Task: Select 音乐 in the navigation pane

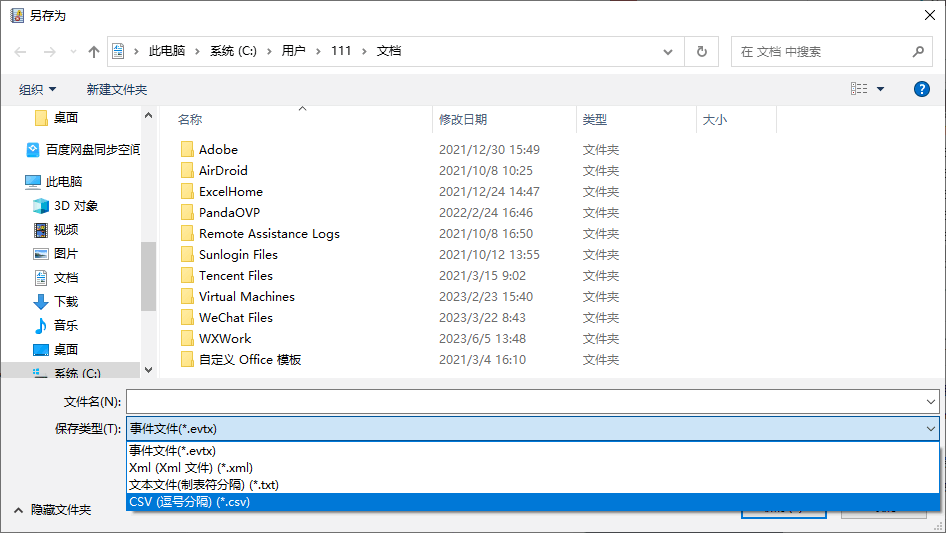Action: pos(65,325)
